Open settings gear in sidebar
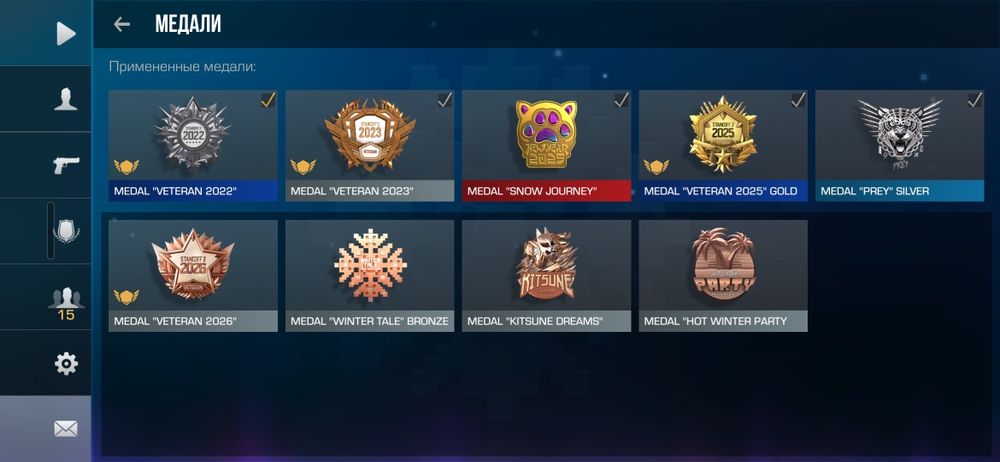 (x=66, y=363)
